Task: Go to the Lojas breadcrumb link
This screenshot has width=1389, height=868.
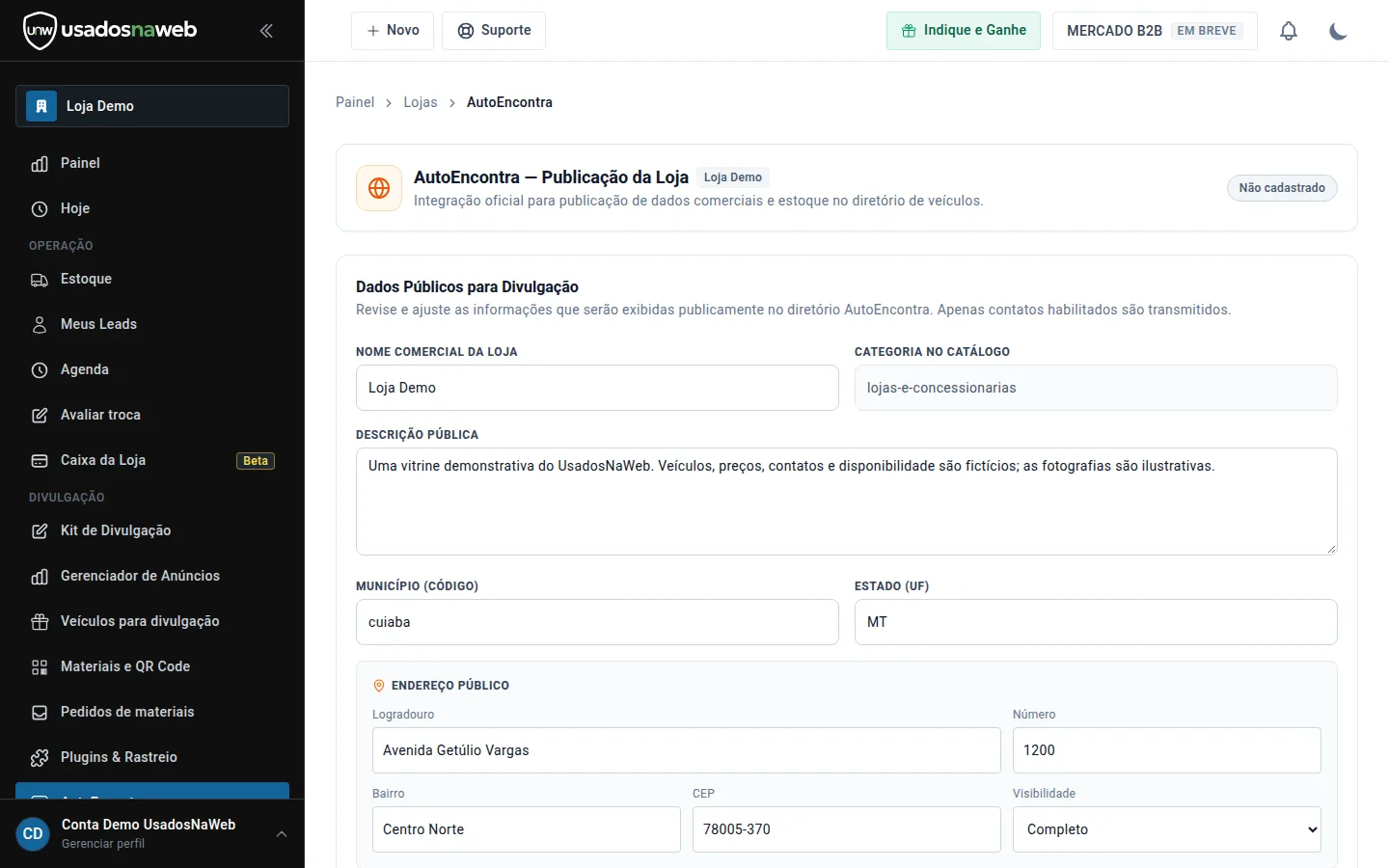Action: click(x=421, y=102)
